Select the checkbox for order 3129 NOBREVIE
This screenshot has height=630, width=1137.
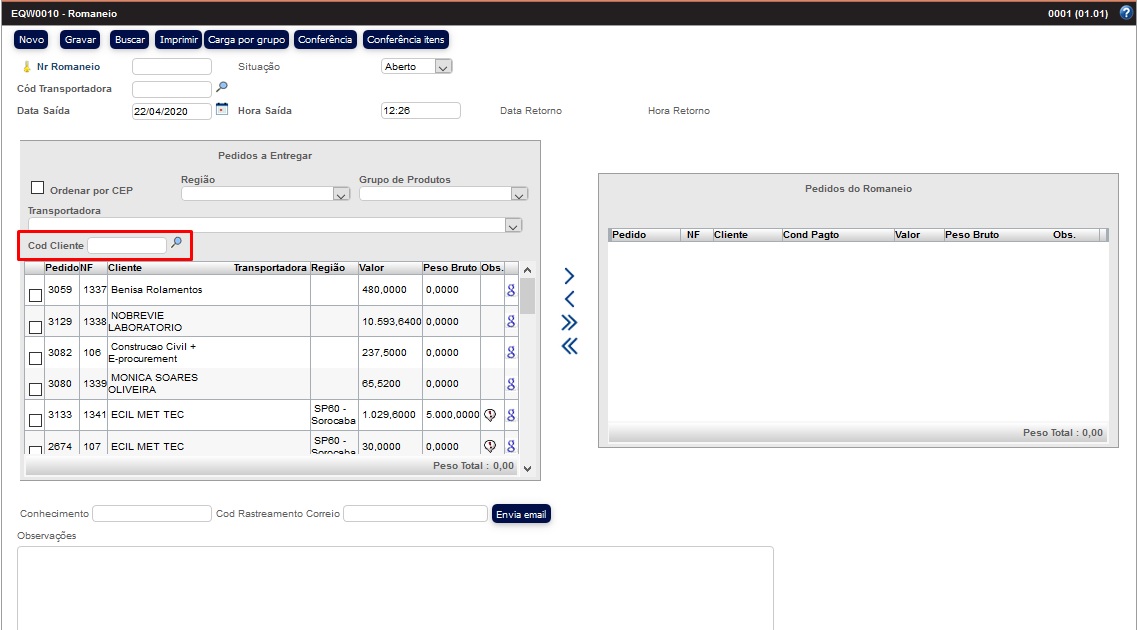(36, 327)
